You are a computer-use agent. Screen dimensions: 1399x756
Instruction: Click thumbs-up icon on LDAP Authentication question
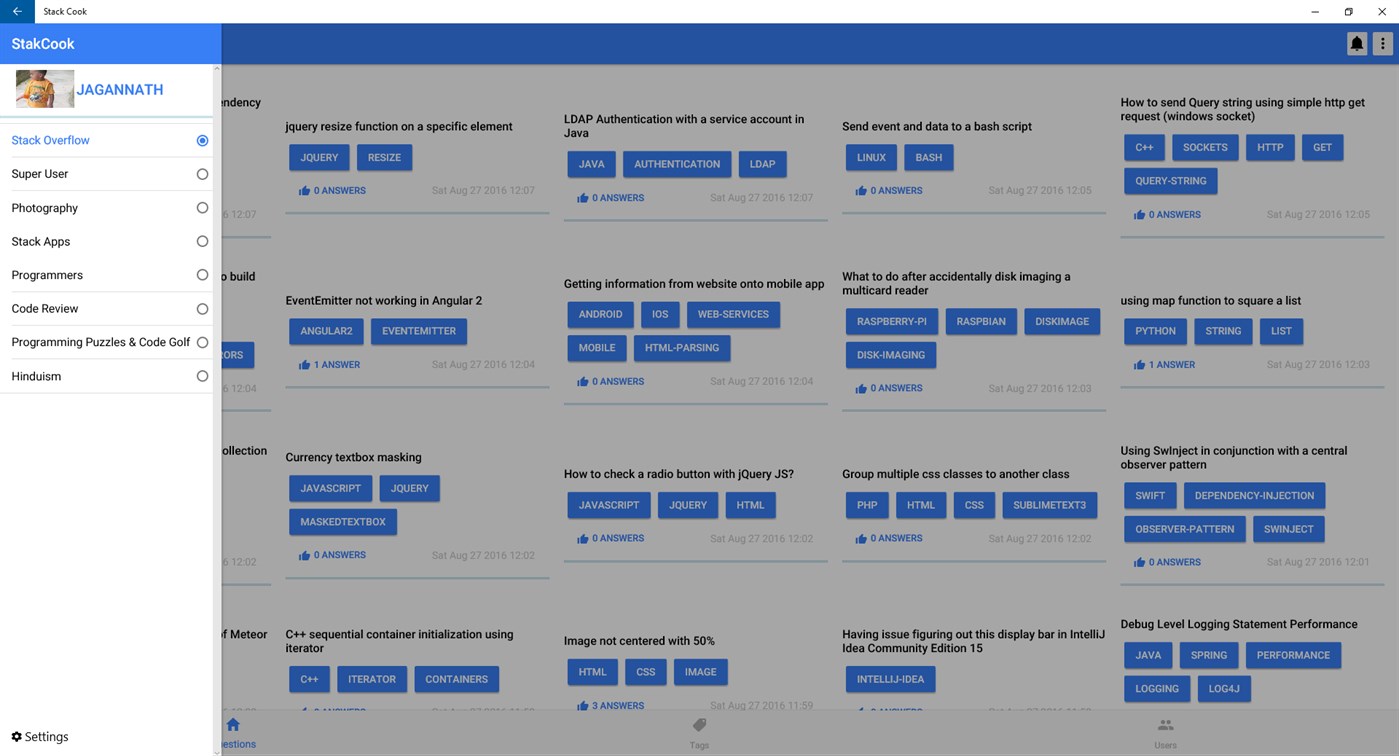582,198
